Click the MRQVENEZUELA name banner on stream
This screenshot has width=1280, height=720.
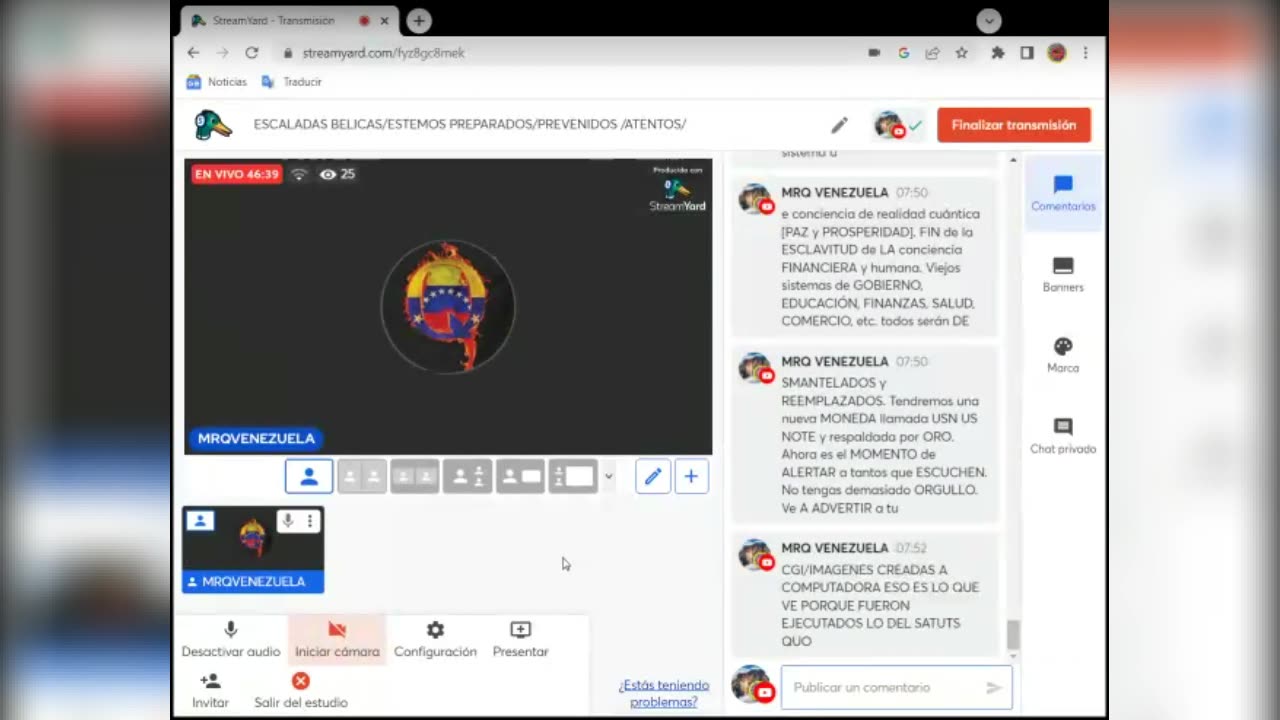point(256,438)
